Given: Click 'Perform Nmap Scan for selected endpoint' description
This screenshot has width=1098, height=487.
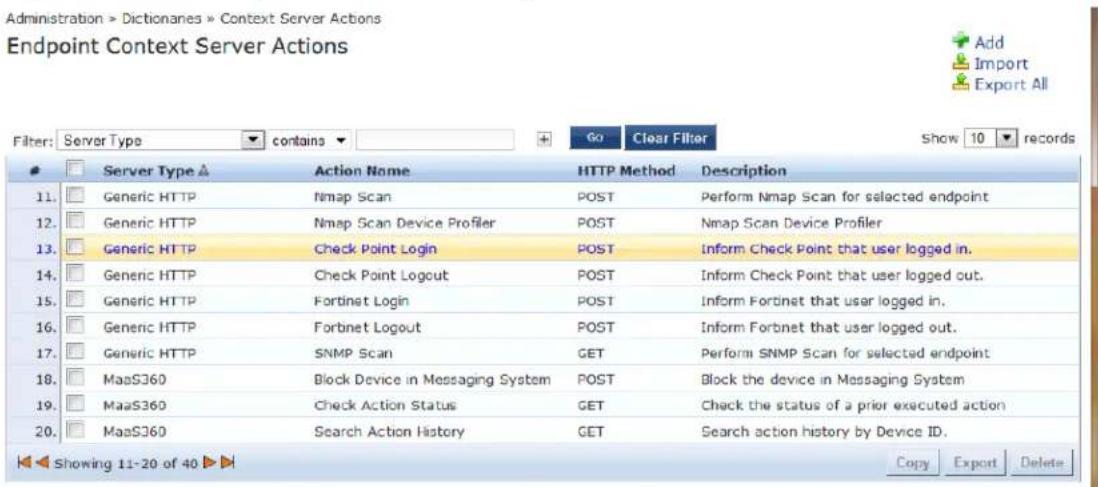Looking at the screenshot, I should (845, 197).
